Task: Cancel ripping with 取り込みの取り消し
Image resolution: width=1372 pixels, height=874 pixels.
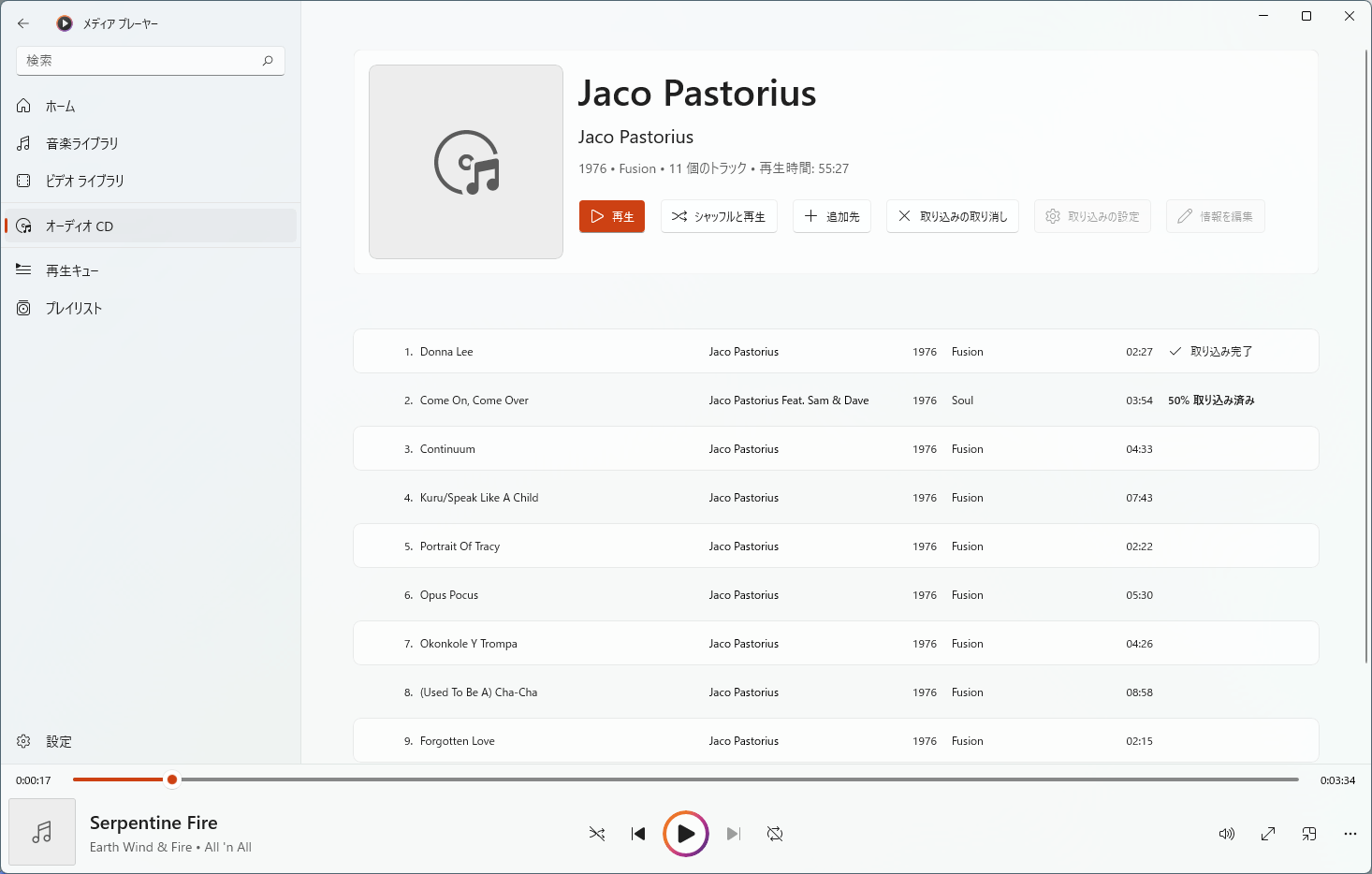Action: pos(953,216)
